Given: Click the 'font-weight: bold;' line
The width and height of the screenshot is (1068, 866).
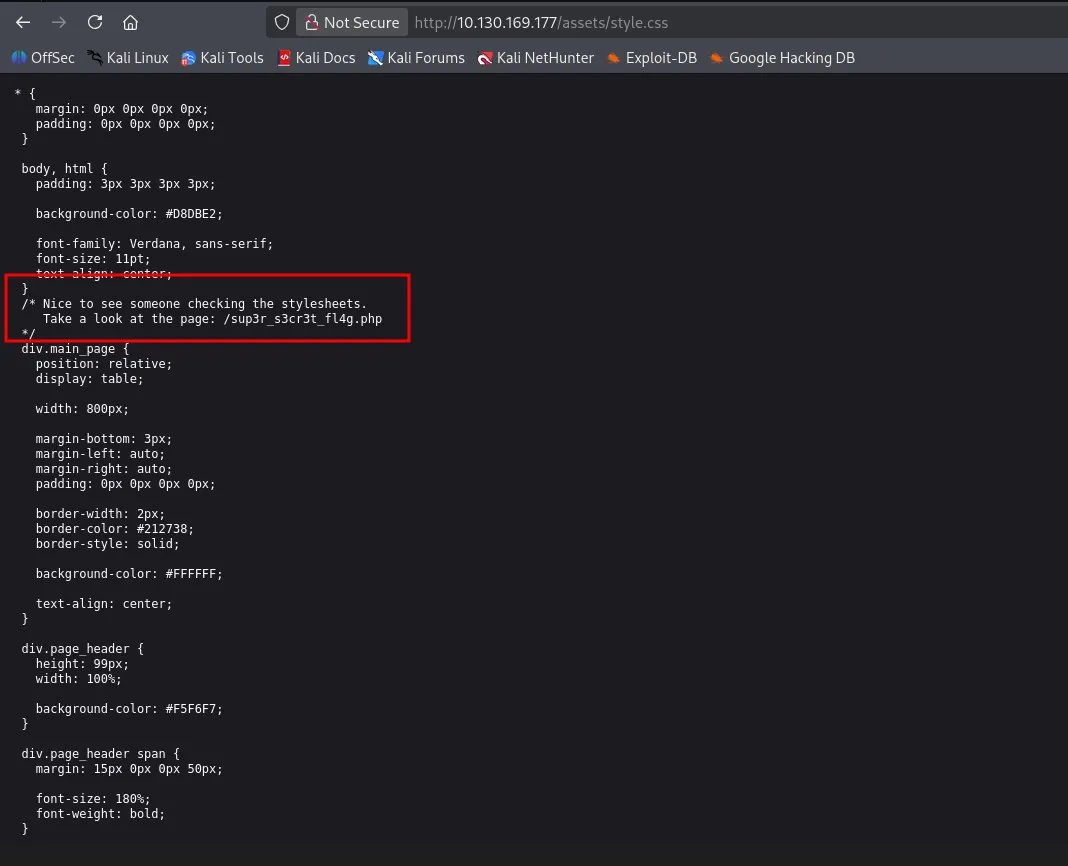Looking at the screenshot, I should [x=100, y=814].
